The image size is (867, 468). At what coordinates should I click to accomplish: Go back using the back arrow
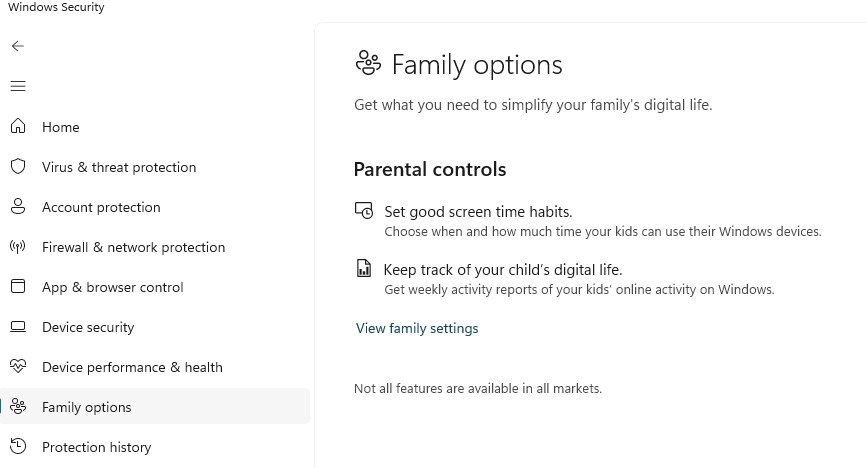tap(18, 46)
